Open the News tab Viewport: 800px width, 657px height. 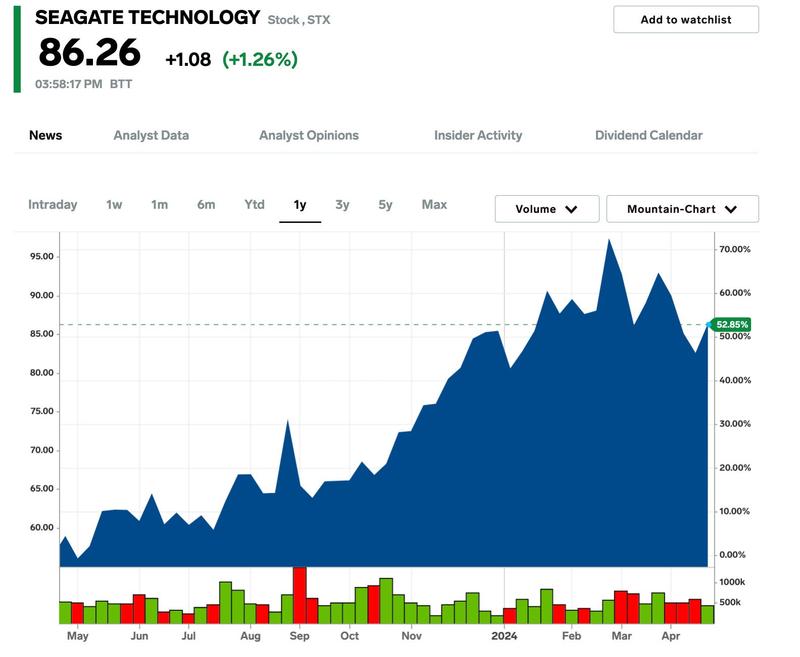click(x=45, y=135)
